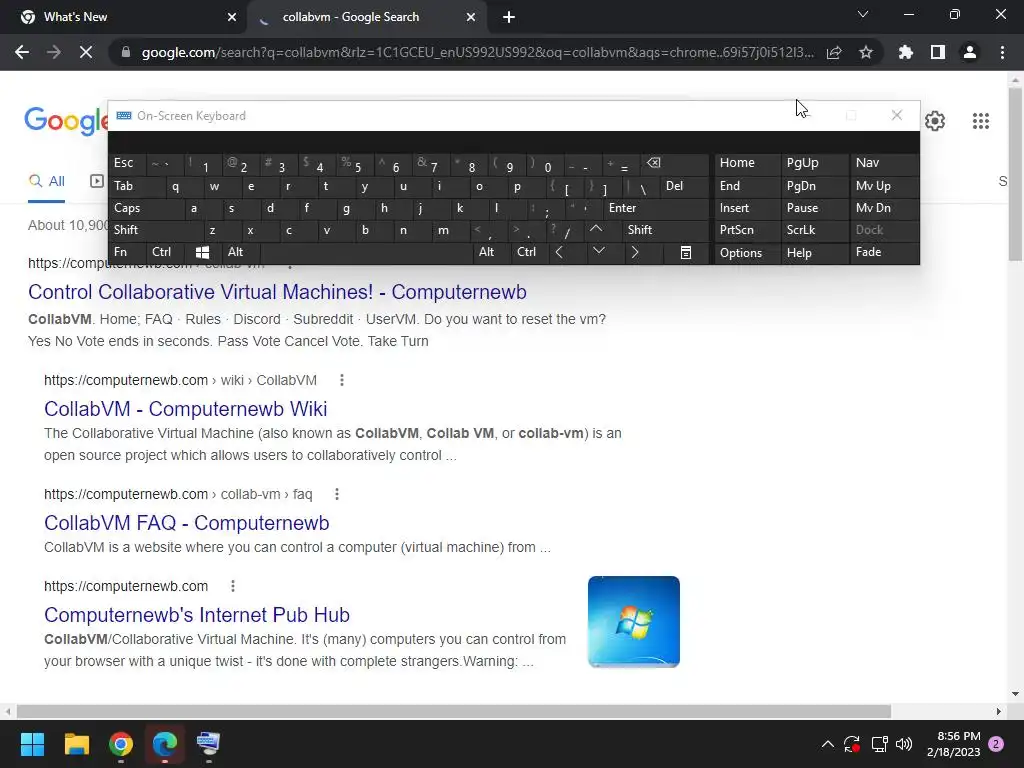Stop page loading with the X button
Image resolution: width=1024 pixels, height=768 pixels.
[86, 52]
